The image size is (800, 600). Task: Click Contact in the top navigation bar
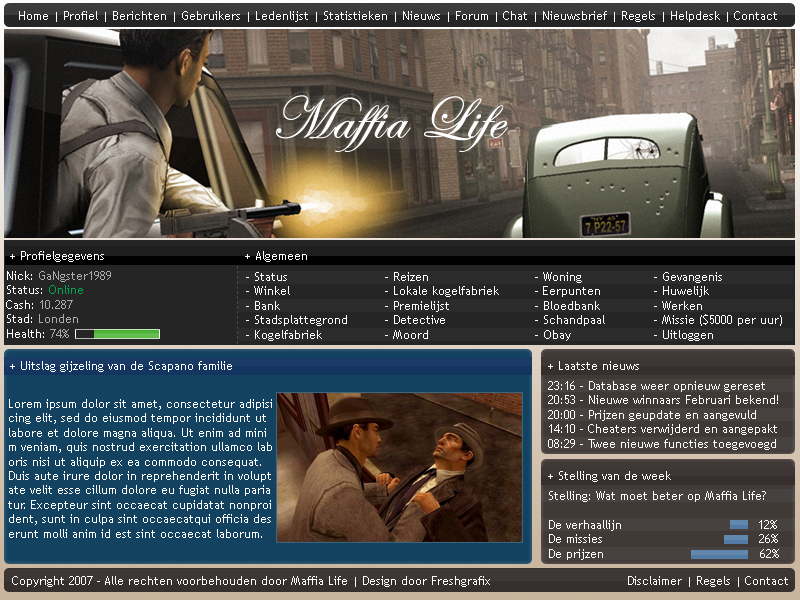(x=755, y=16)
